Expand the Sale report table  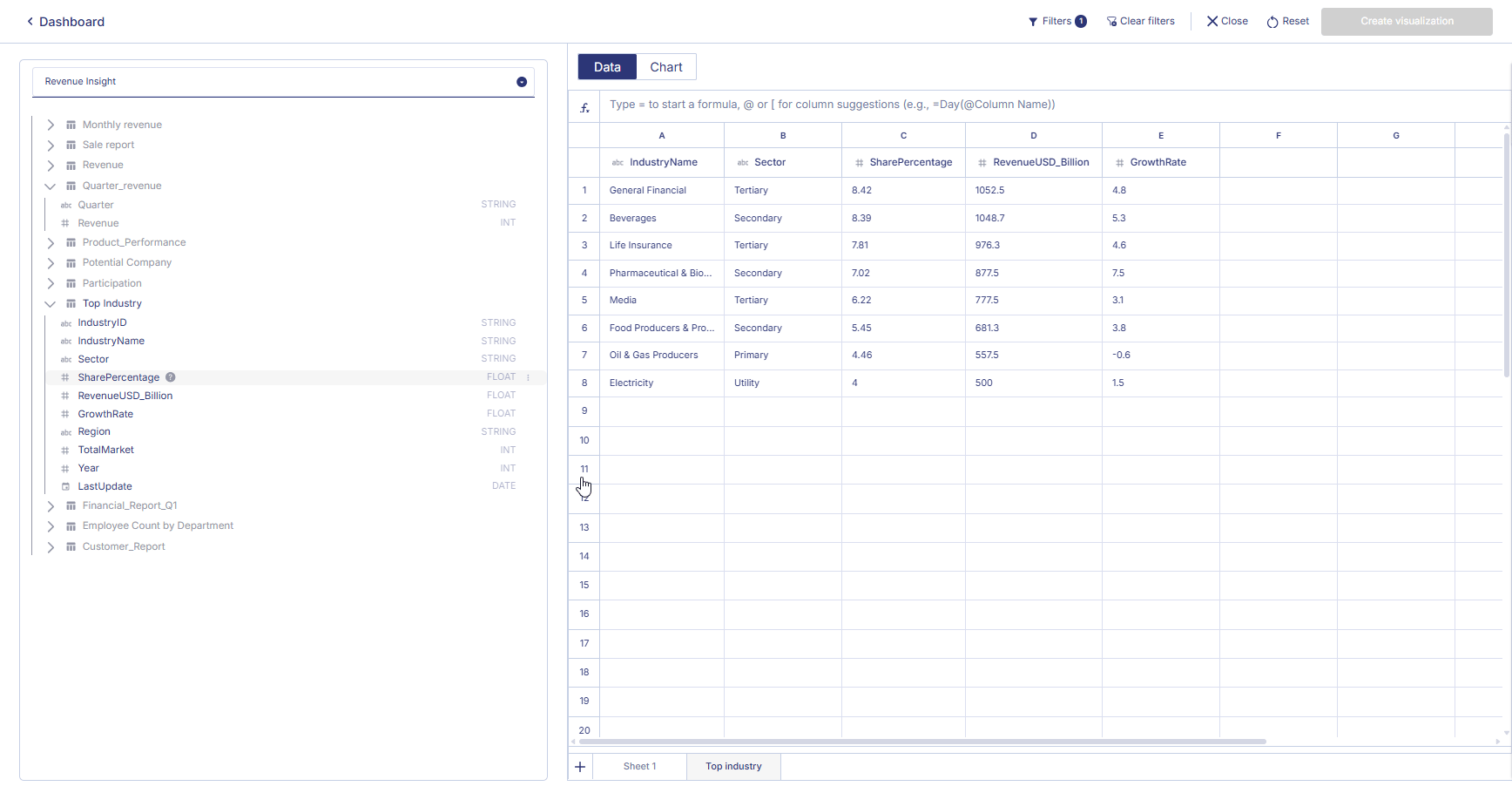pos(51,146)
